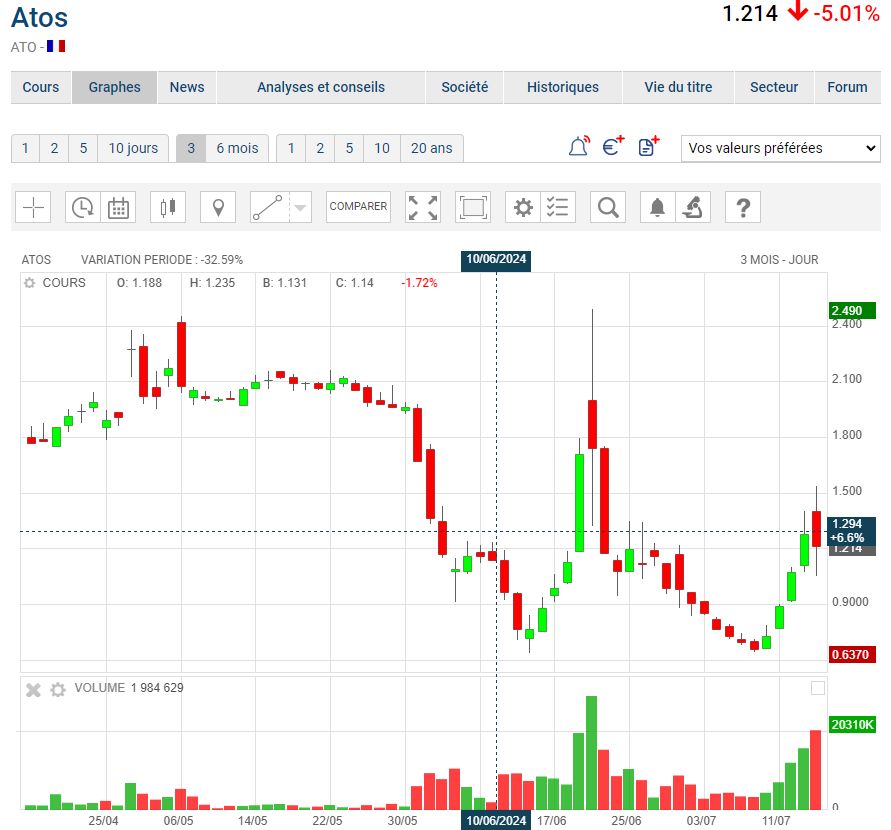Select the 20 ans period
The image size is (891, 830).
pos(432,148)
